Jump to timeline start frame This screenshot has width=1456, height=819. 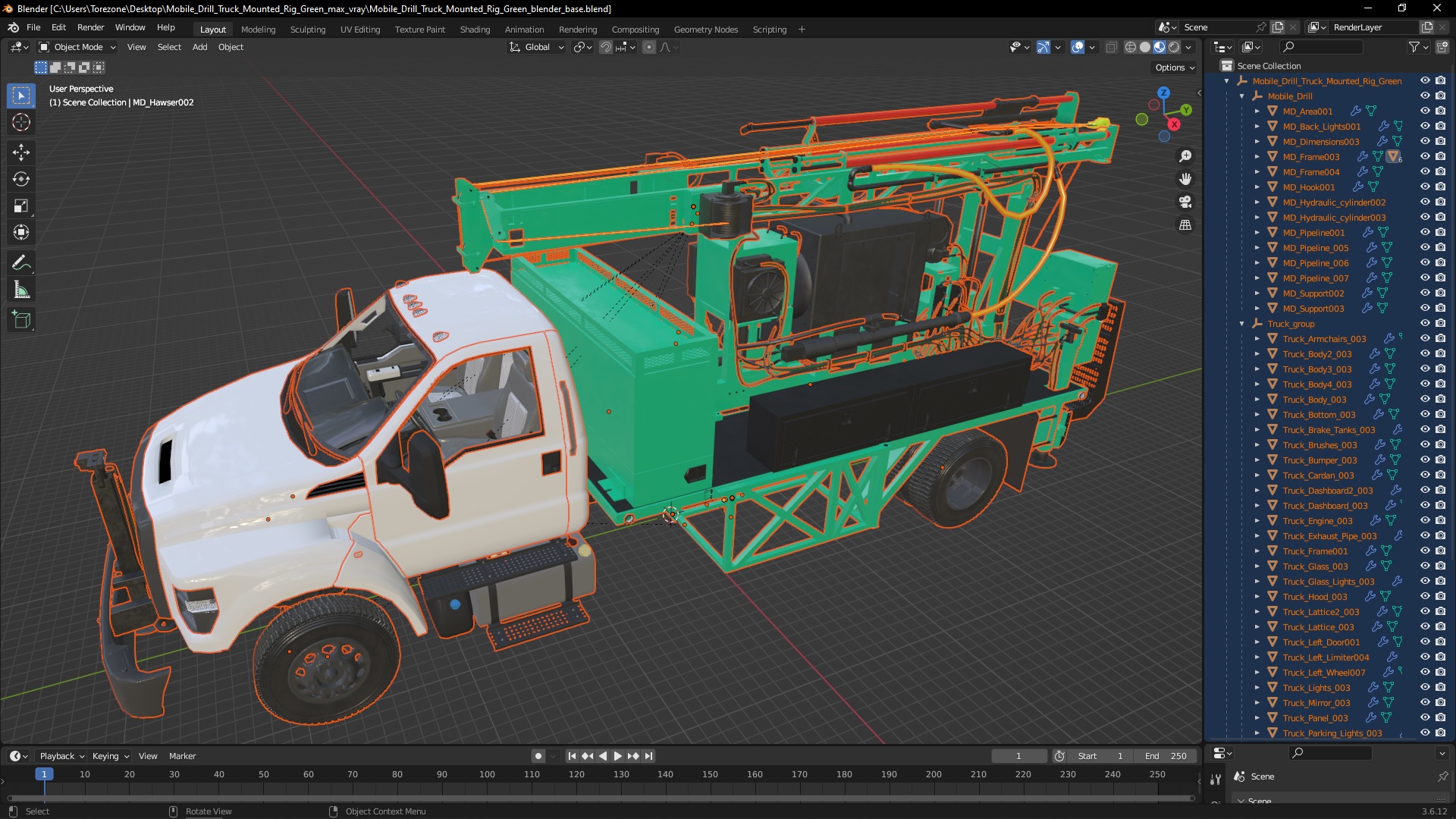coord(572,756)
